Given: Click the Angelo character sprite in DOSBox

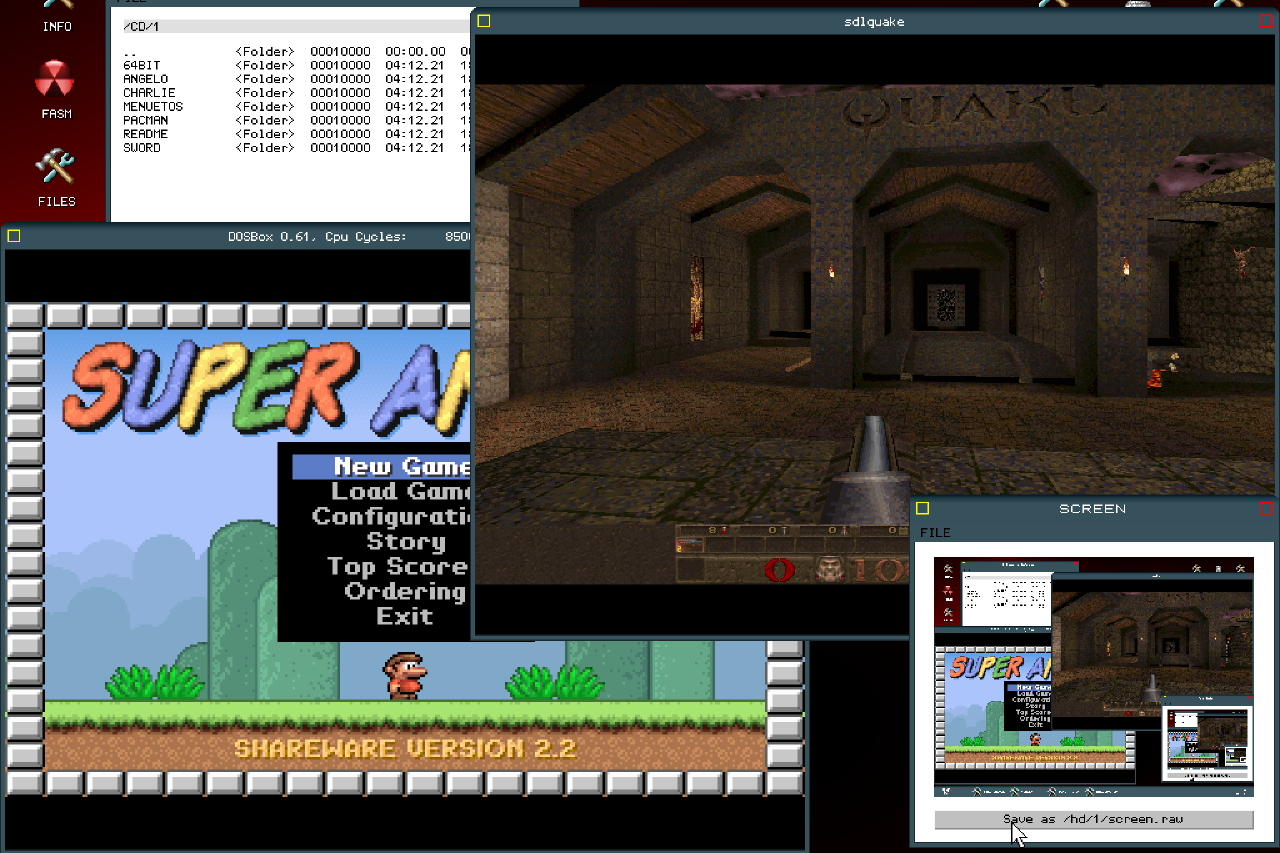Looking at the screenshot, I should pos(405,676).
